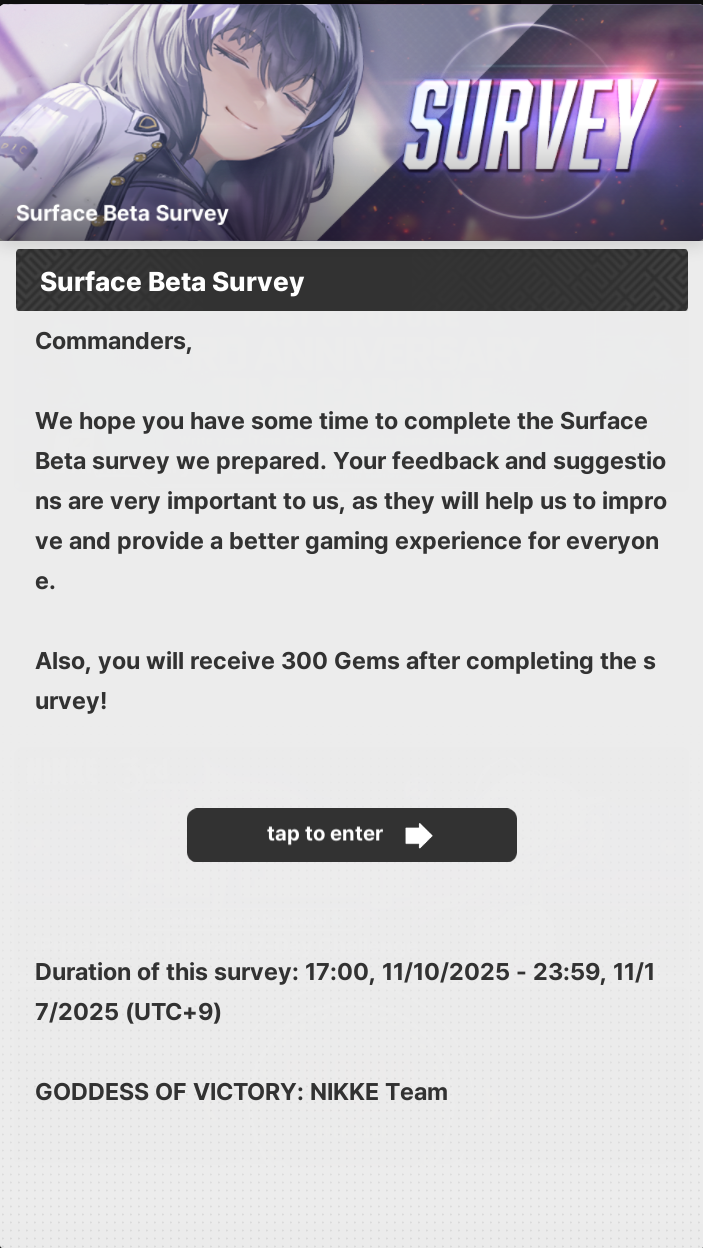Click the 'Duration of this survey' line

tap(345, 972)
